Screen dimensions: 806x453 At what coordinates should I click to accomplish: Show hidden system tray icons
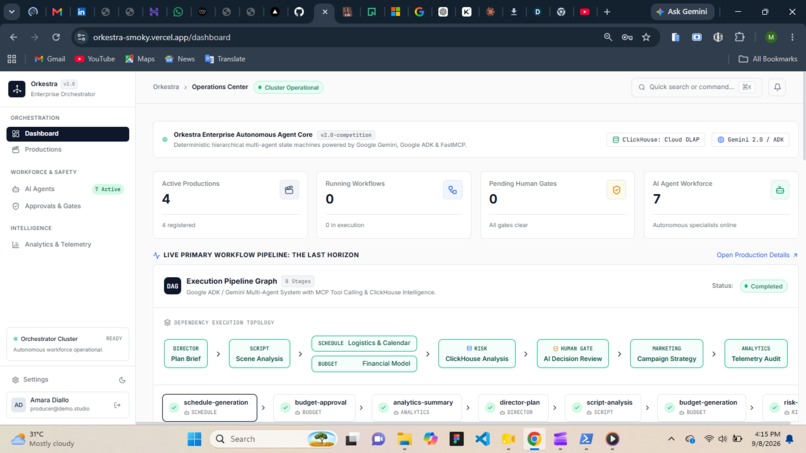[671, 439]
